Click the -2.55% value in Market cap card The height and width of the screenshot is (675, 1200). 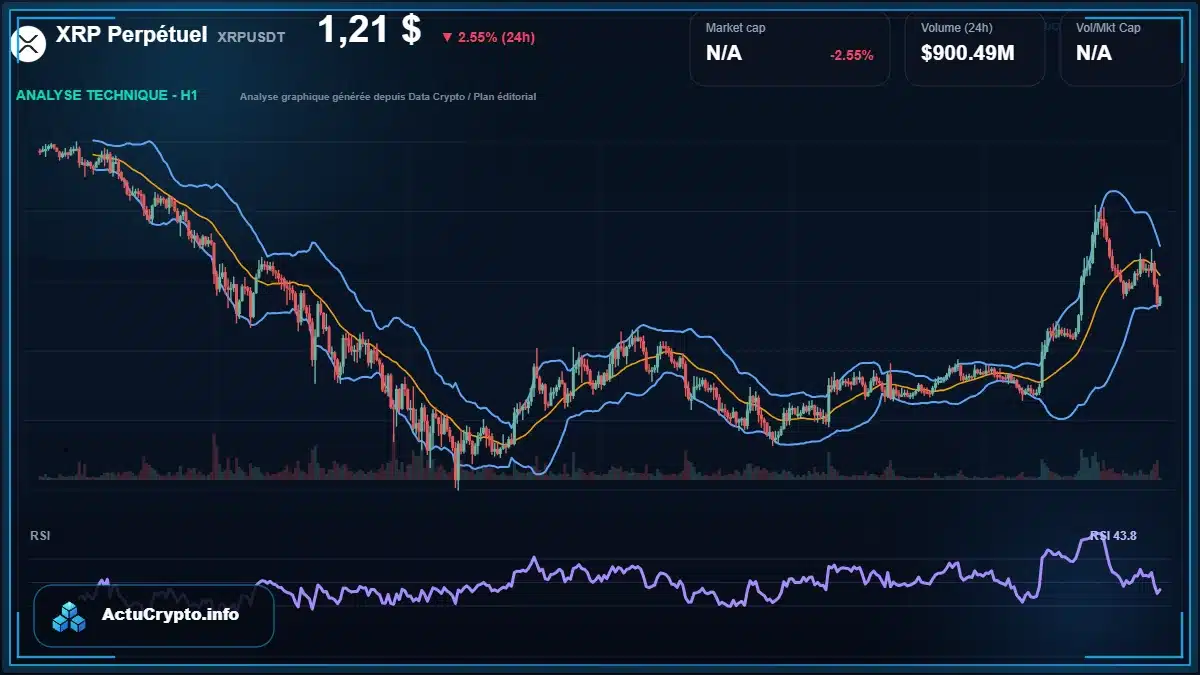pyautogui.click(x=852, y=55)
